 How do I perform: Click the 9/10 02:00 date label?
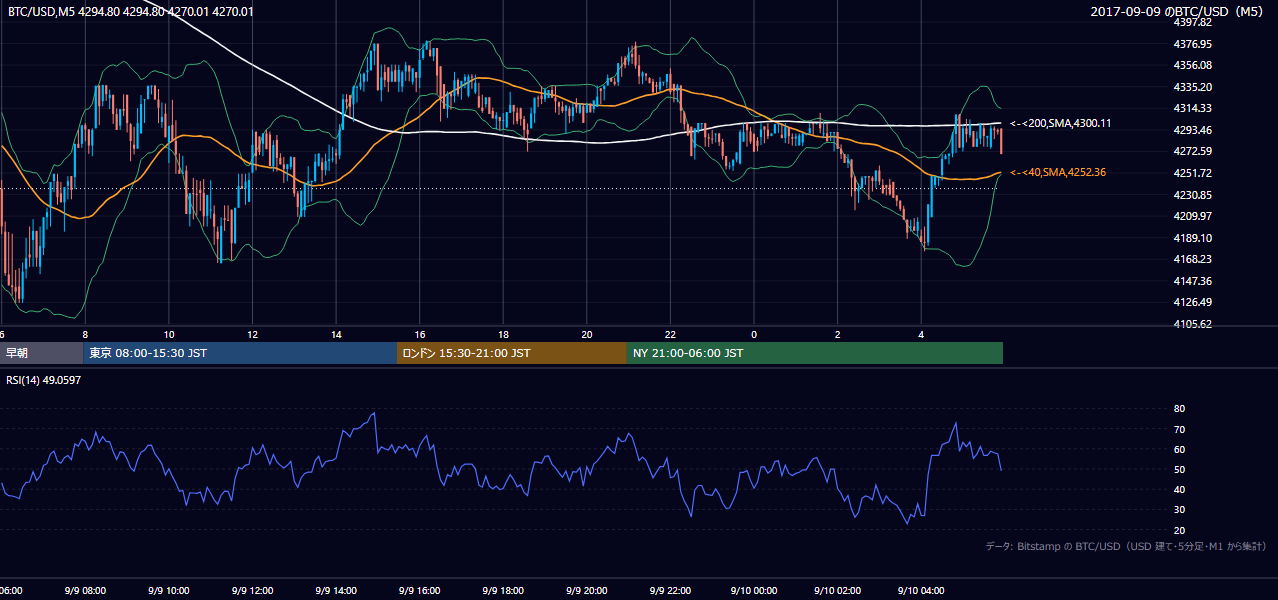click(838, 591)
